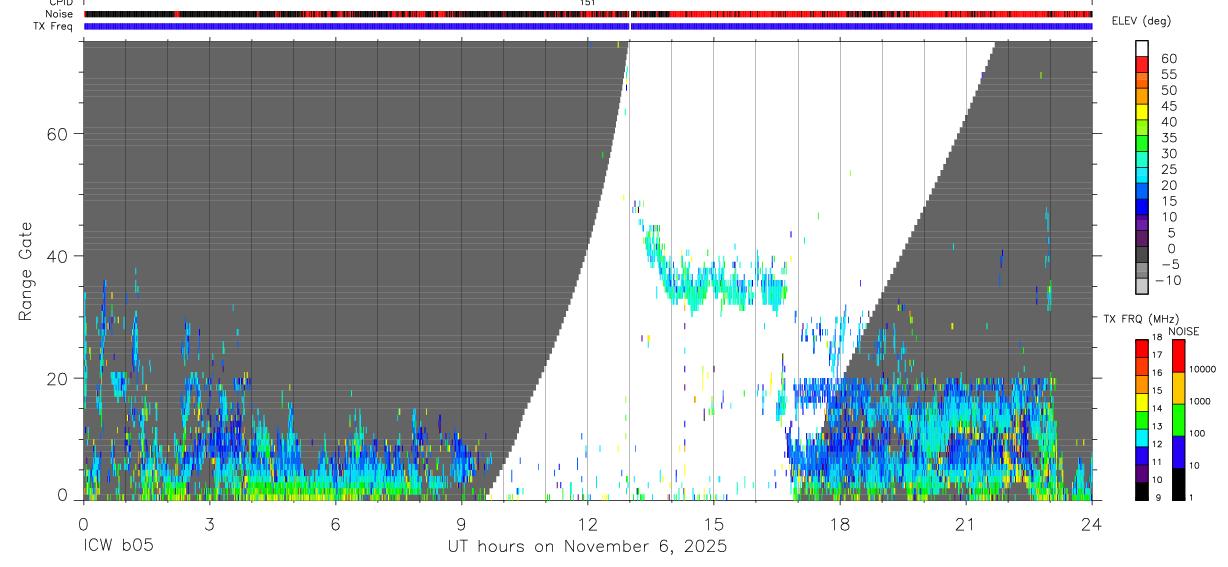The width and height of the screenshot is (1228, 567).
Task: Click the Range Gate axis tick label '60'
Action: (56, 134)
